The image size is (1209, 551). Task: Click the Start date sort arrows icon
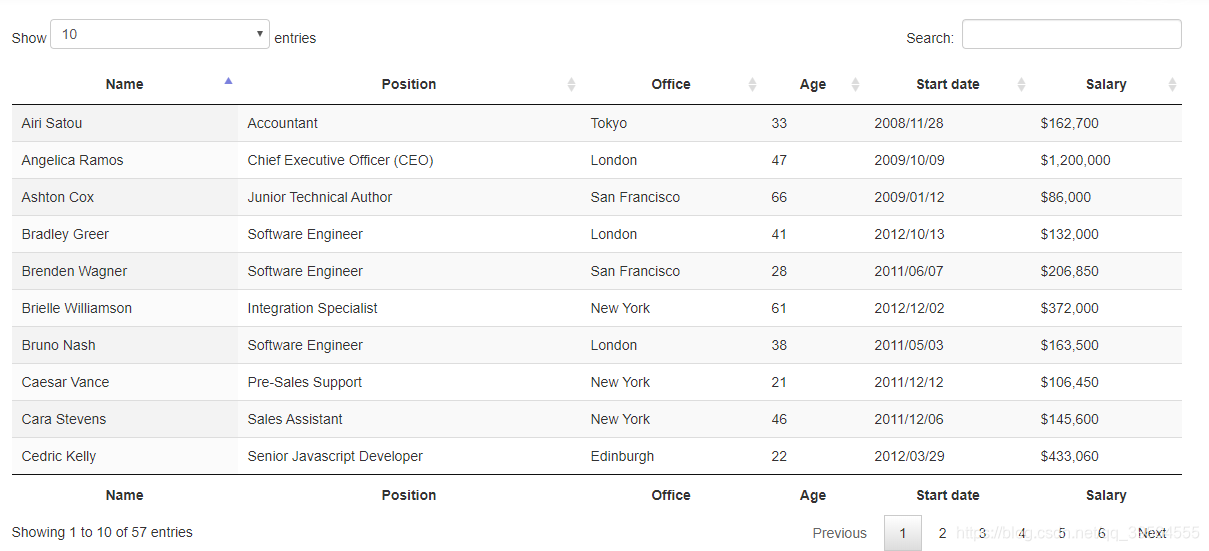pos(1021,85)
